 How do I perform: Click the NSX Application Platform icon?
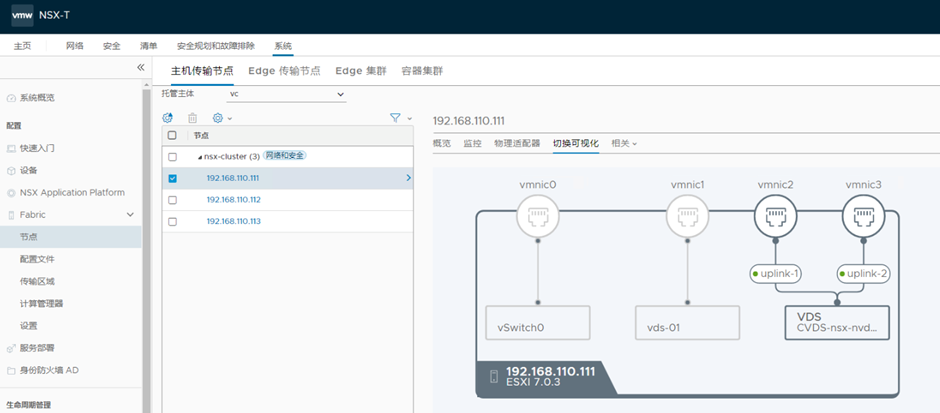(x=11, y=193)
